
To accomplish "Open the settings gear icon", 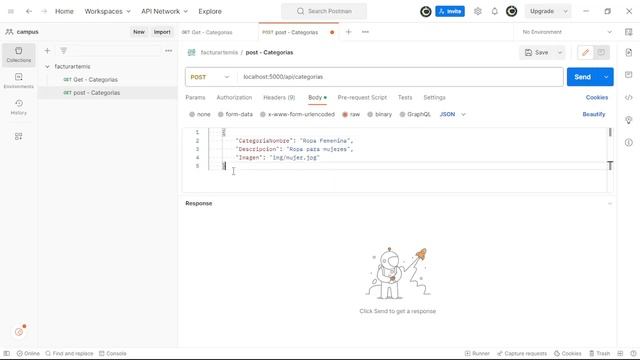I will click(x=478, y=11).
